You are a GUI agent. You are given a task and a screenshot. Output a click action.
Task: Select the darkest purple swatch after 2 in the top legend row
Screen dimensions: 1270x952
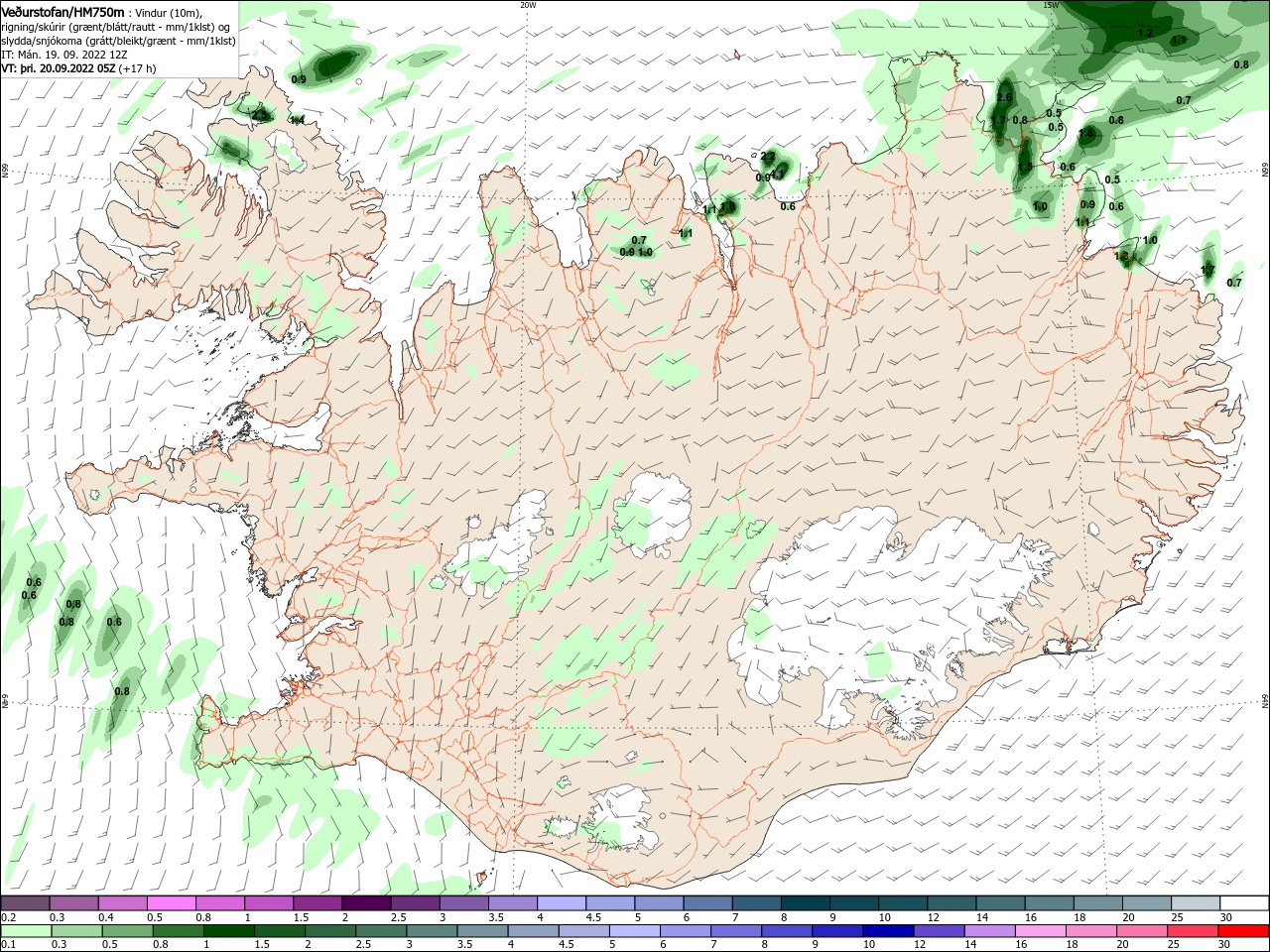365,902
